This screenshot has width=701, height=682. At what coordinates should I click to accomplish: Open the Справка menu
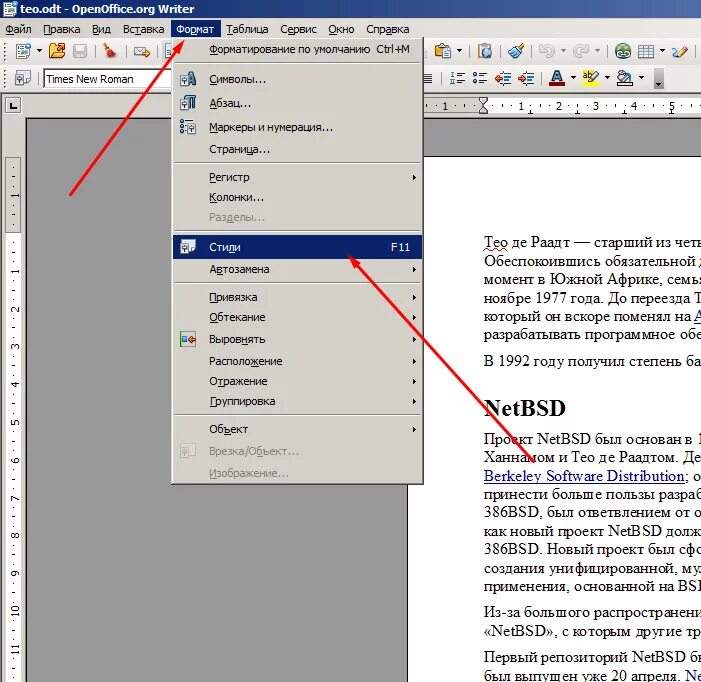[x=388, y=29]
